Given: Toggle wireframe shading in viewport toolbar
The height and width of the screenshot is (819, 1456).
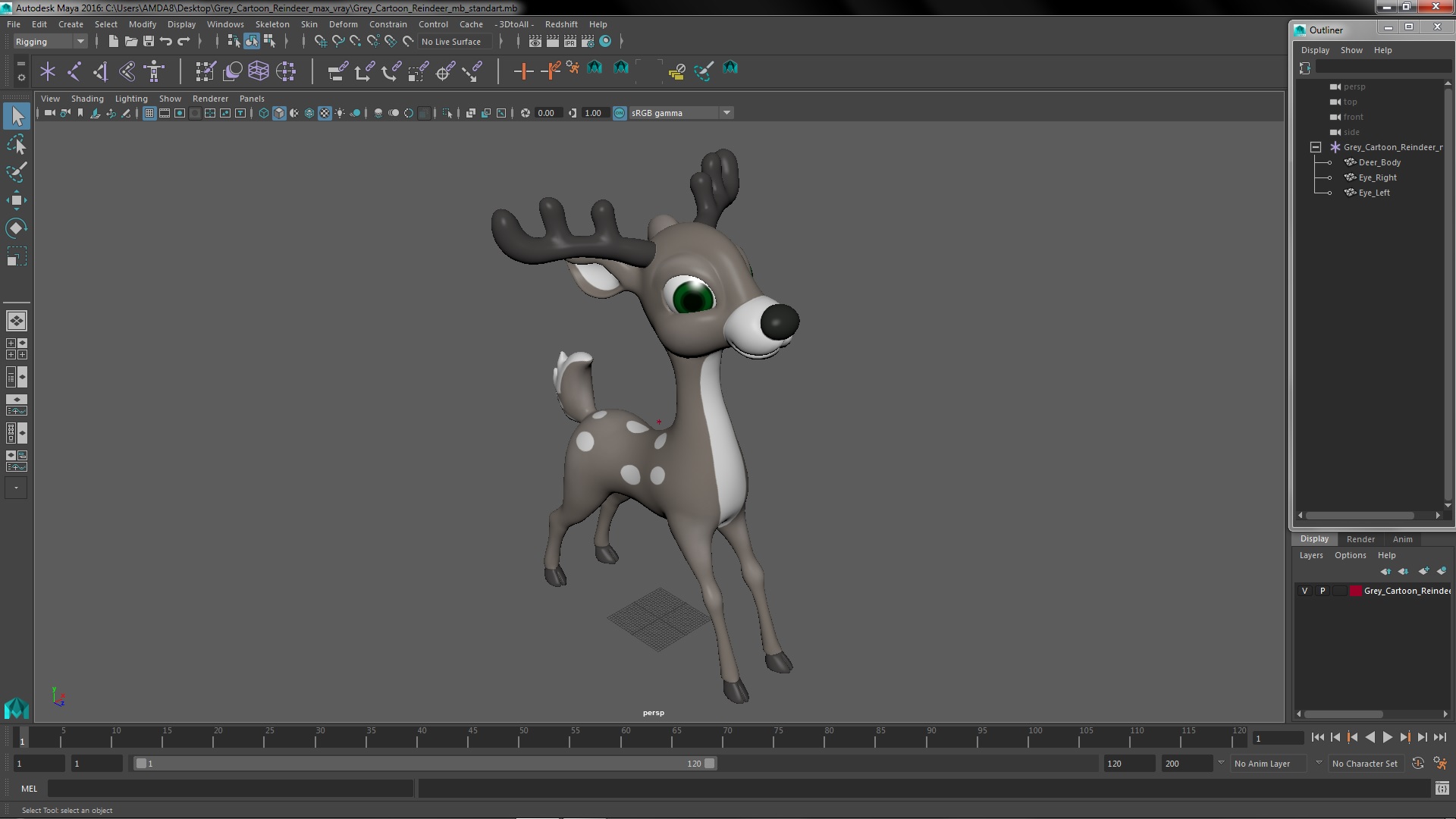Looking at the screenshot, I should click(264, 113).
